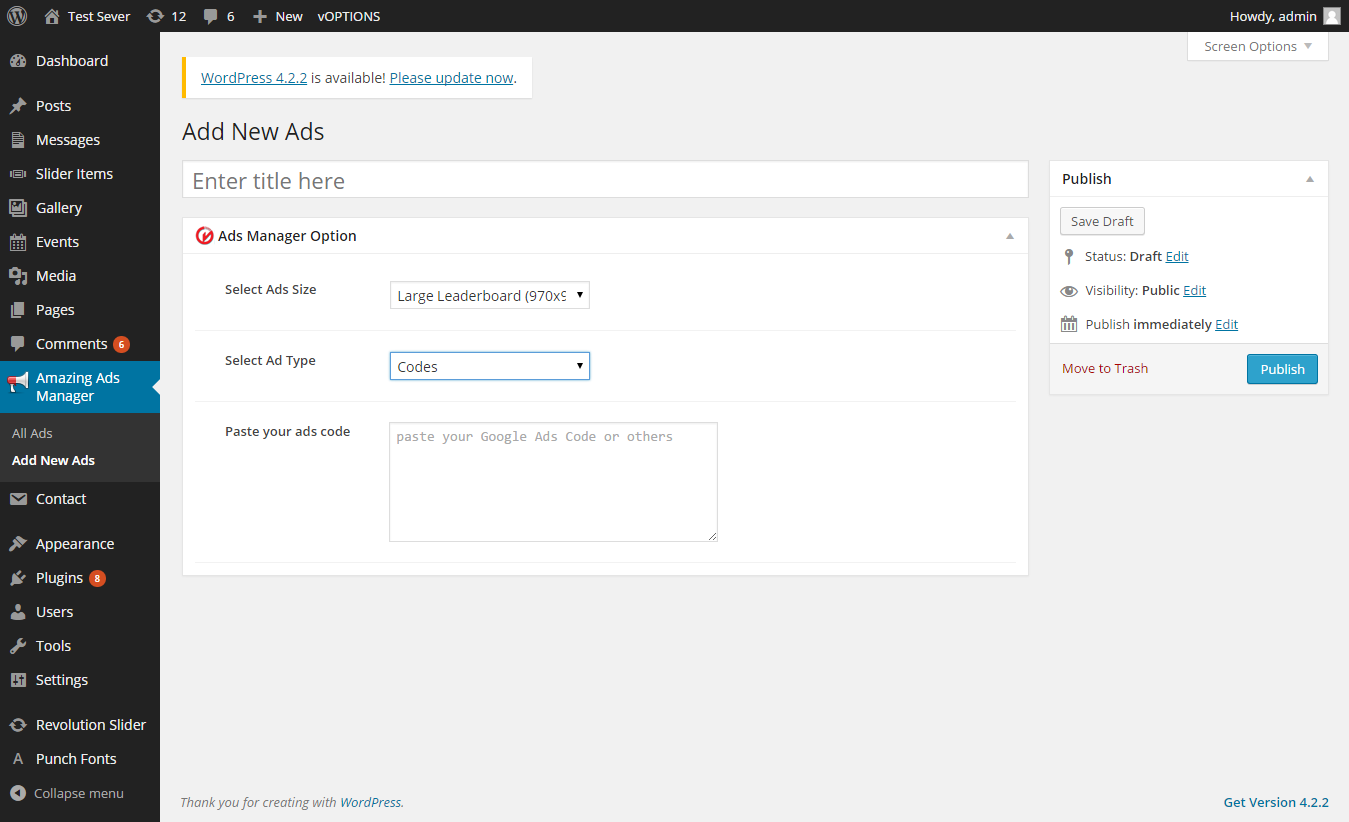Click the Collapse menu arrow icon
This screenshot has height=822, width=1349.
click(x=18, y=793)
